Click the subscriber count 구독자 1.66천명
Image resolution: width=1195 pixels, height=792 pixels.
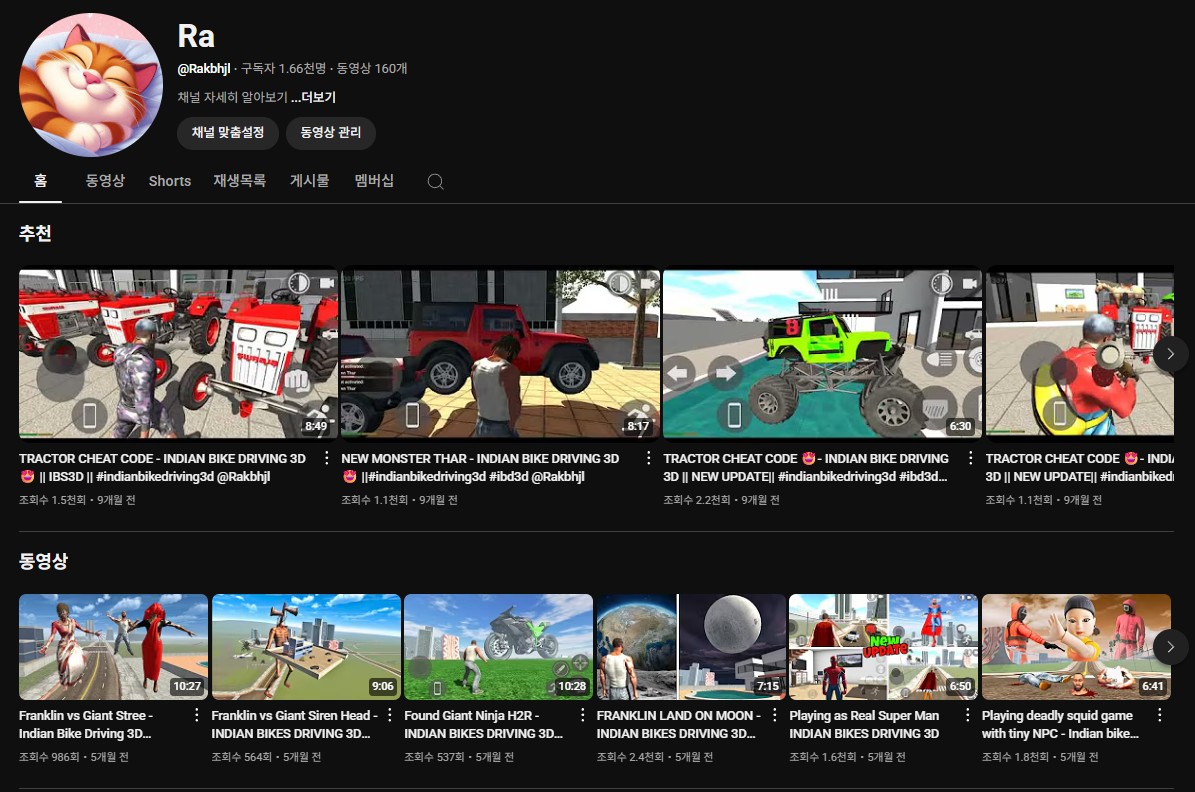tap(284, 69)
